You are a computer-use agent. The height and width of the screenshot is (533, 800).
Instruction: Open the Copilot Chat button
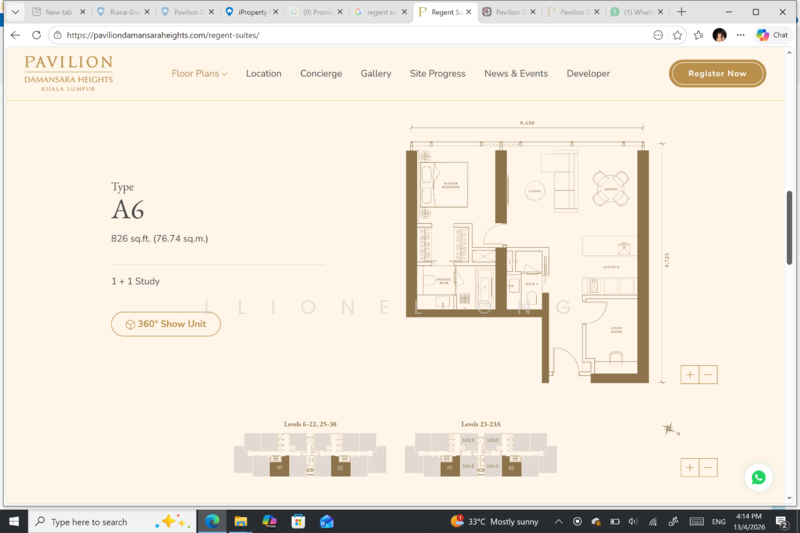click(772, 34)
